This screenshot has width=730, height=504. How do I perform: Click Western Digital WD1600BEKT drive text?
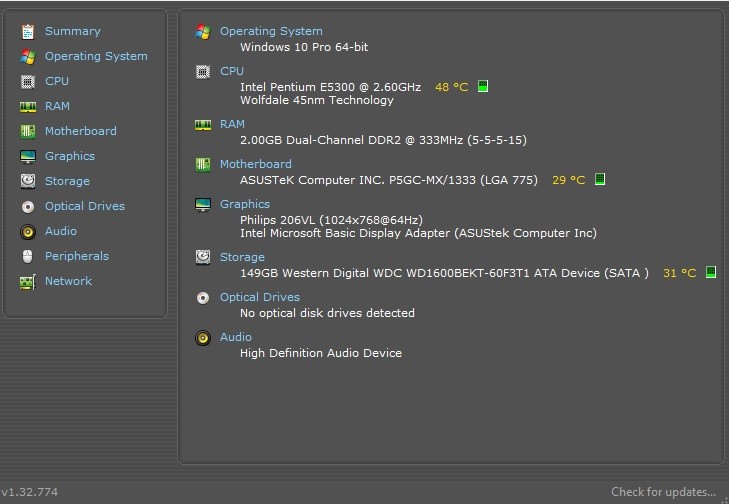click(444, 273)
